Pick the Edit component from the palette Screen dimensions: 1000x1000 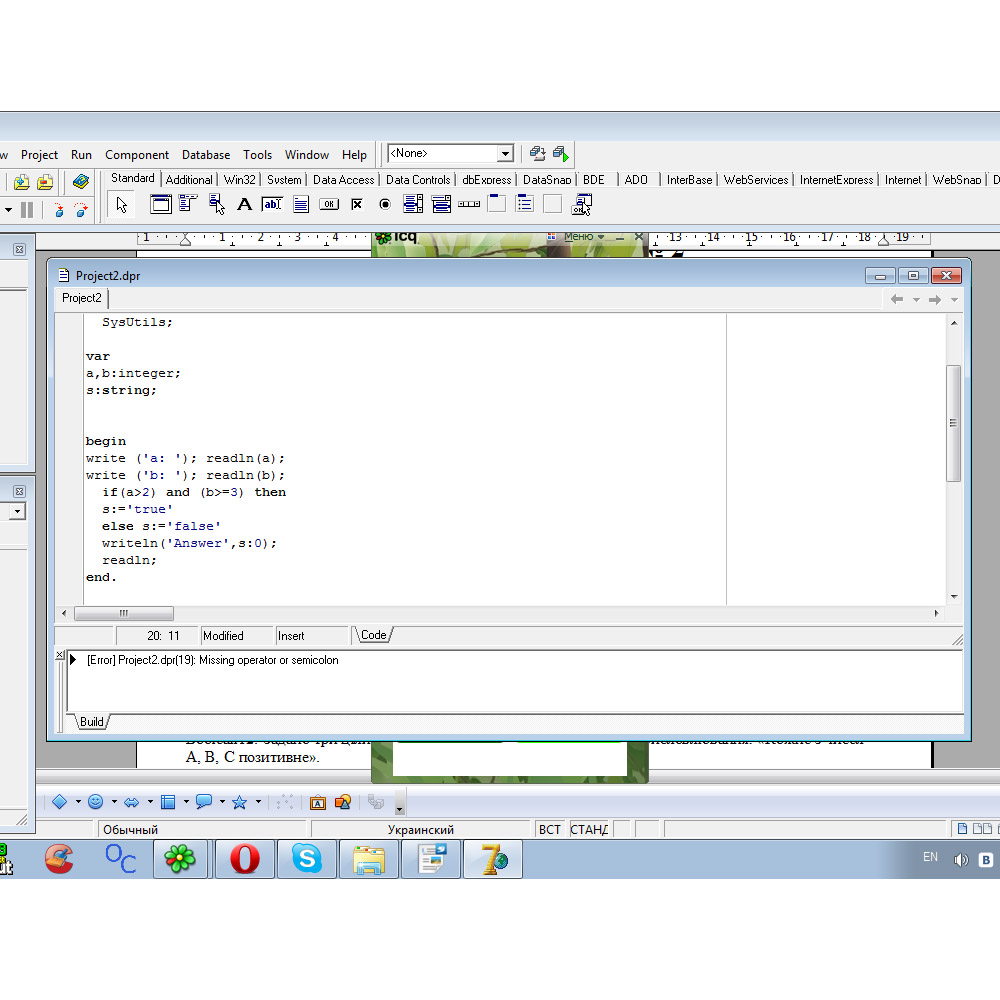(x=272, y=205)
